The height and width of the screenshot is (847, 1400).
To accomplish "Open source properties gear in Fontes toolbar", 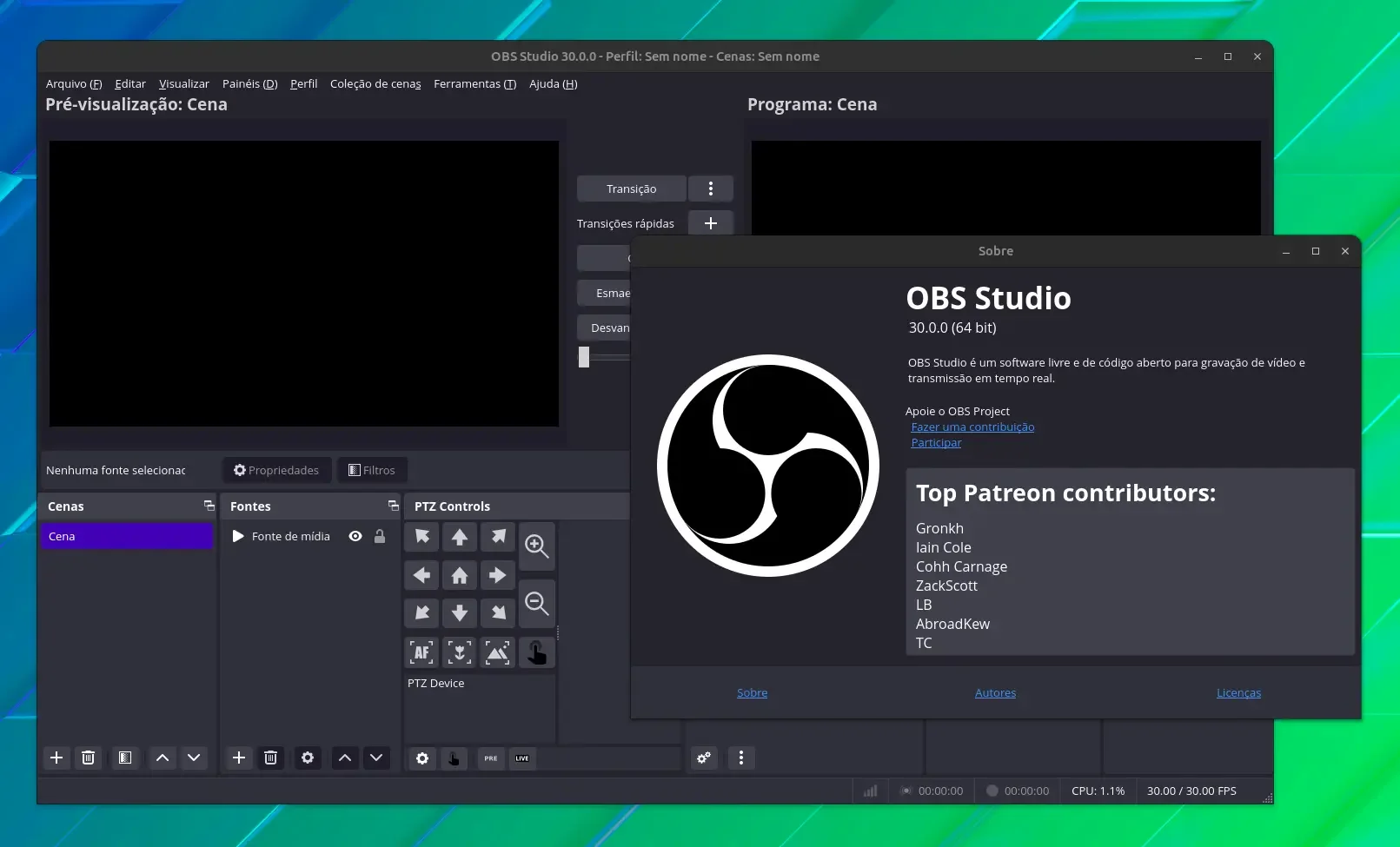I will click(x=308, y=758).
